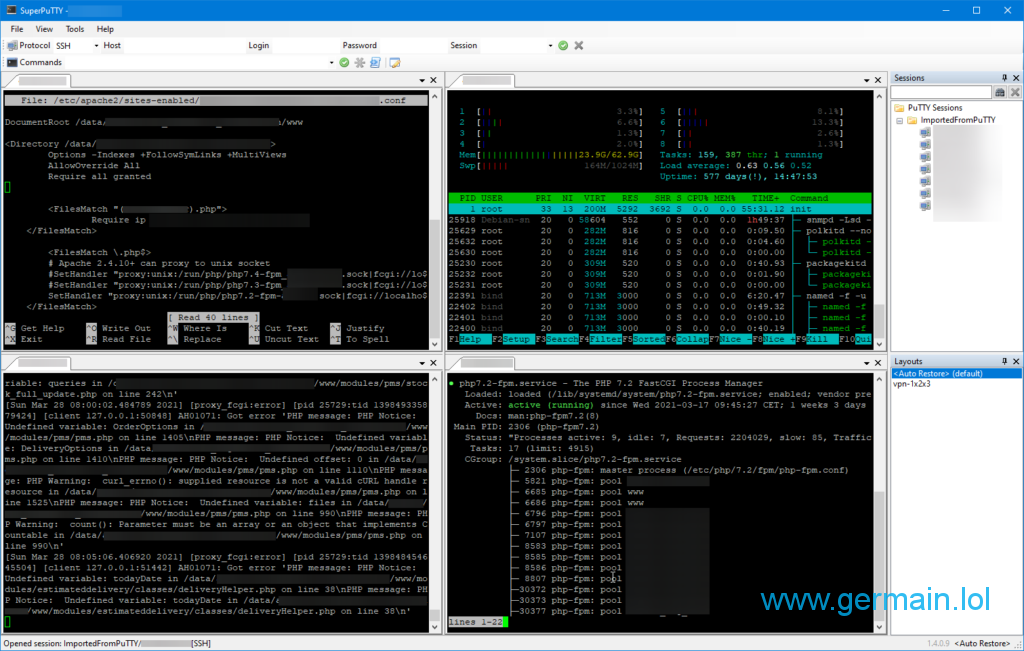This screenshot has height=651, width=1024.
Task: Toggle auto-hide pin on Layouts panel
Action: (x=1004, y=361)
